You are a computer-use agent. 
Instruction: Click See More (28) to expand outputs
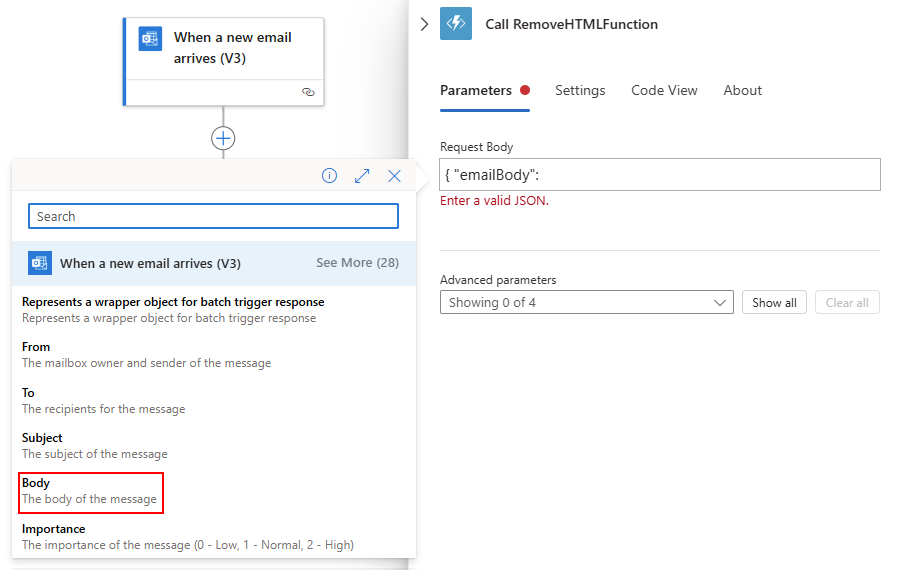(357, 263)
